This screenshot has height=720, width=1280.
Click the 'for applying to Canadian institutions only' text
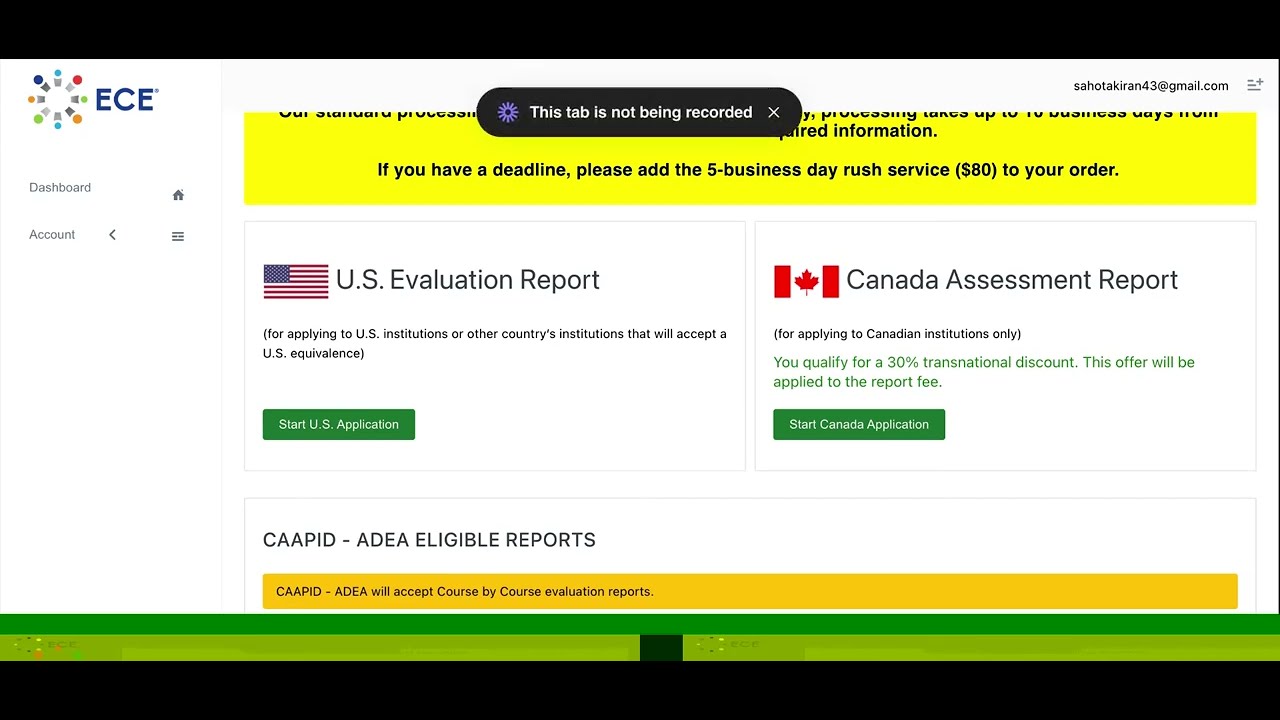coord(897,334)
